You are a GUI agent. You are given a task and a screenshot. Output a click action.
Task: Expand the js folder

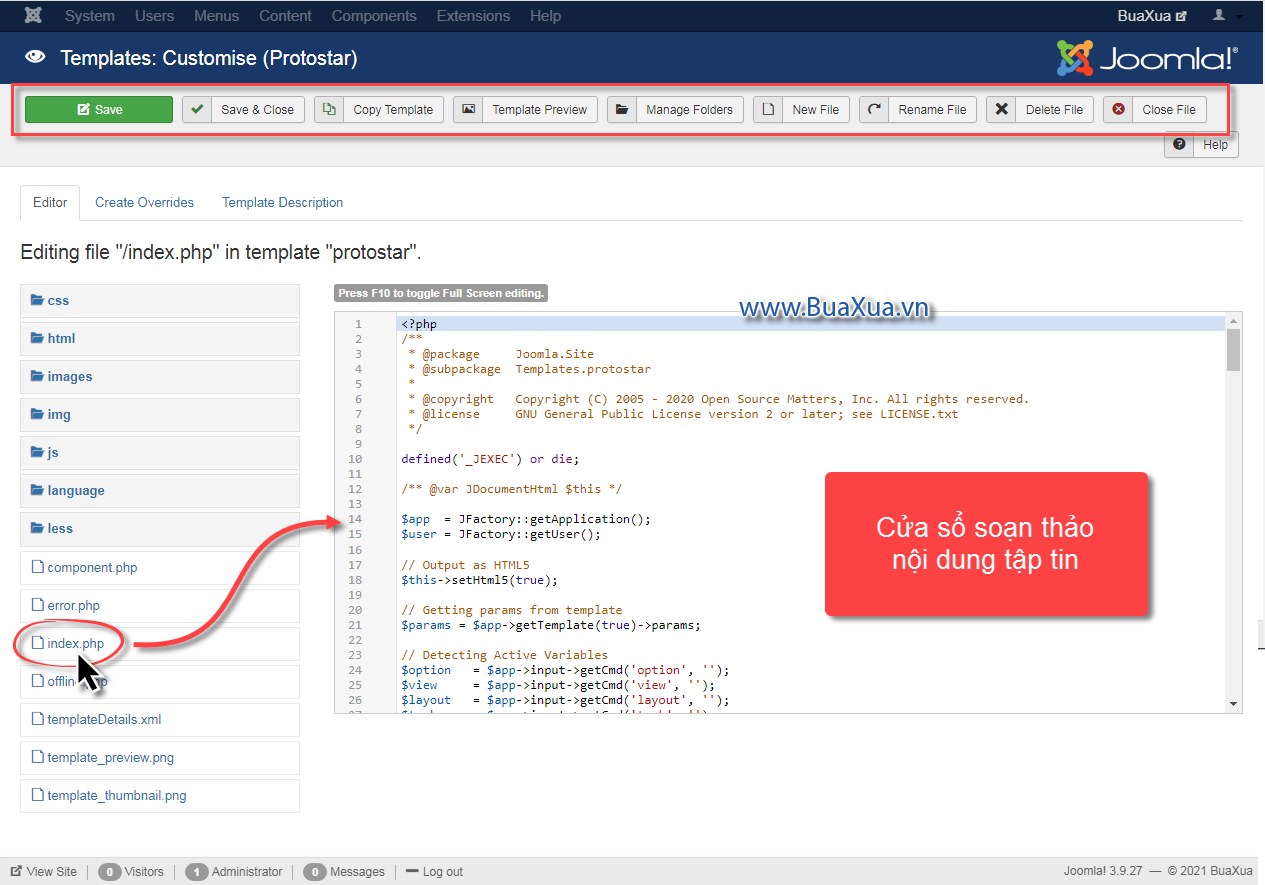pos(160,452)
